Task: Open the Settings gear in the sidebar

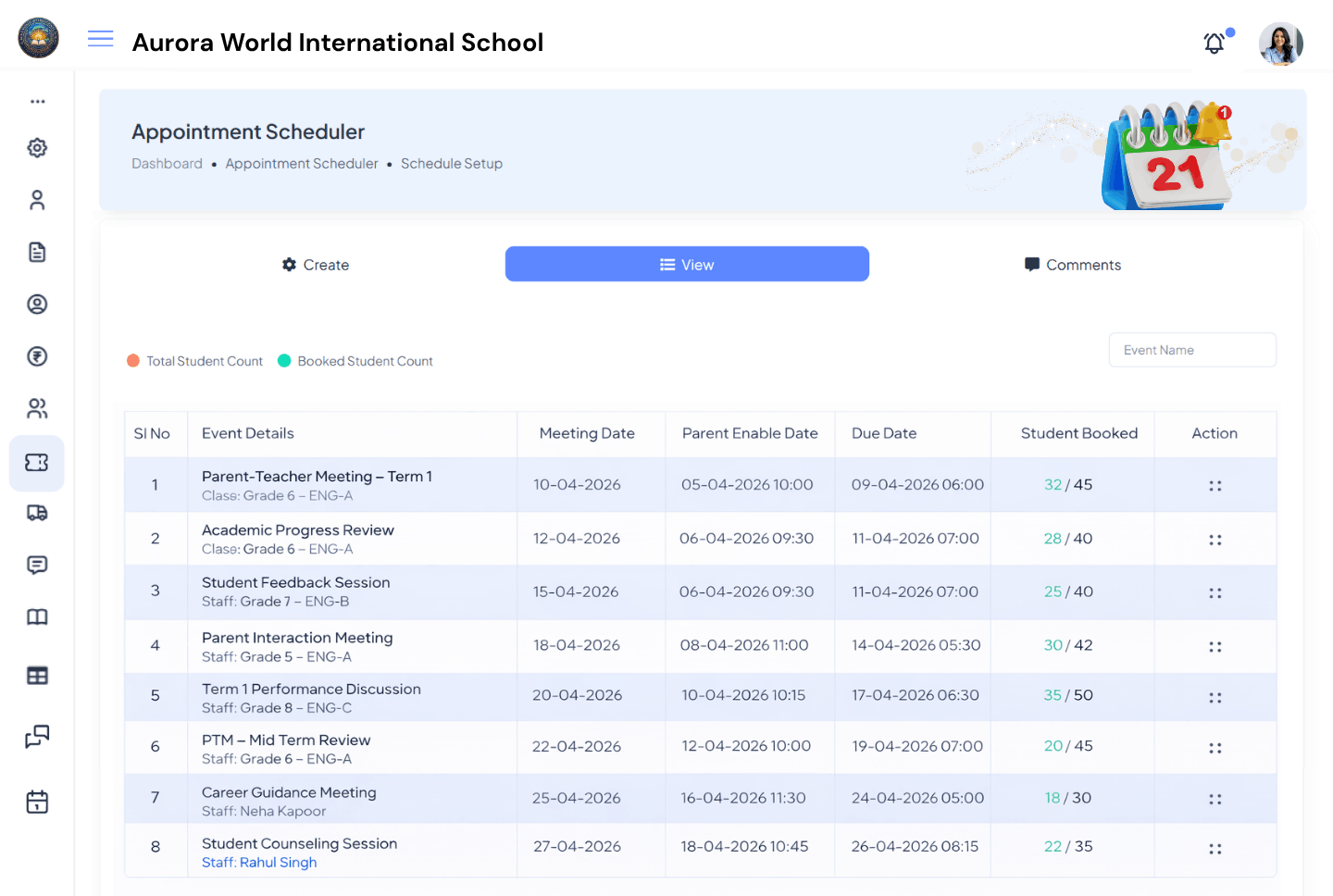Action: tap(37, 147)
